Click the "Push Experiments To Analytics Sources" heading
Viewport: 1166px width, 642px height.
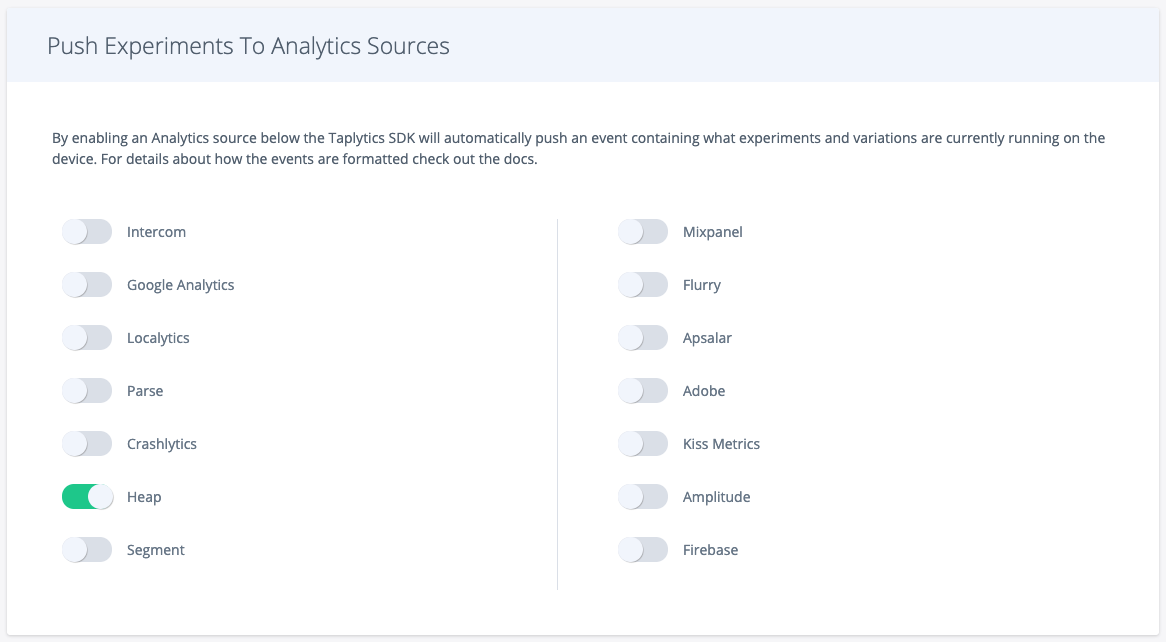tap(248, 46)
